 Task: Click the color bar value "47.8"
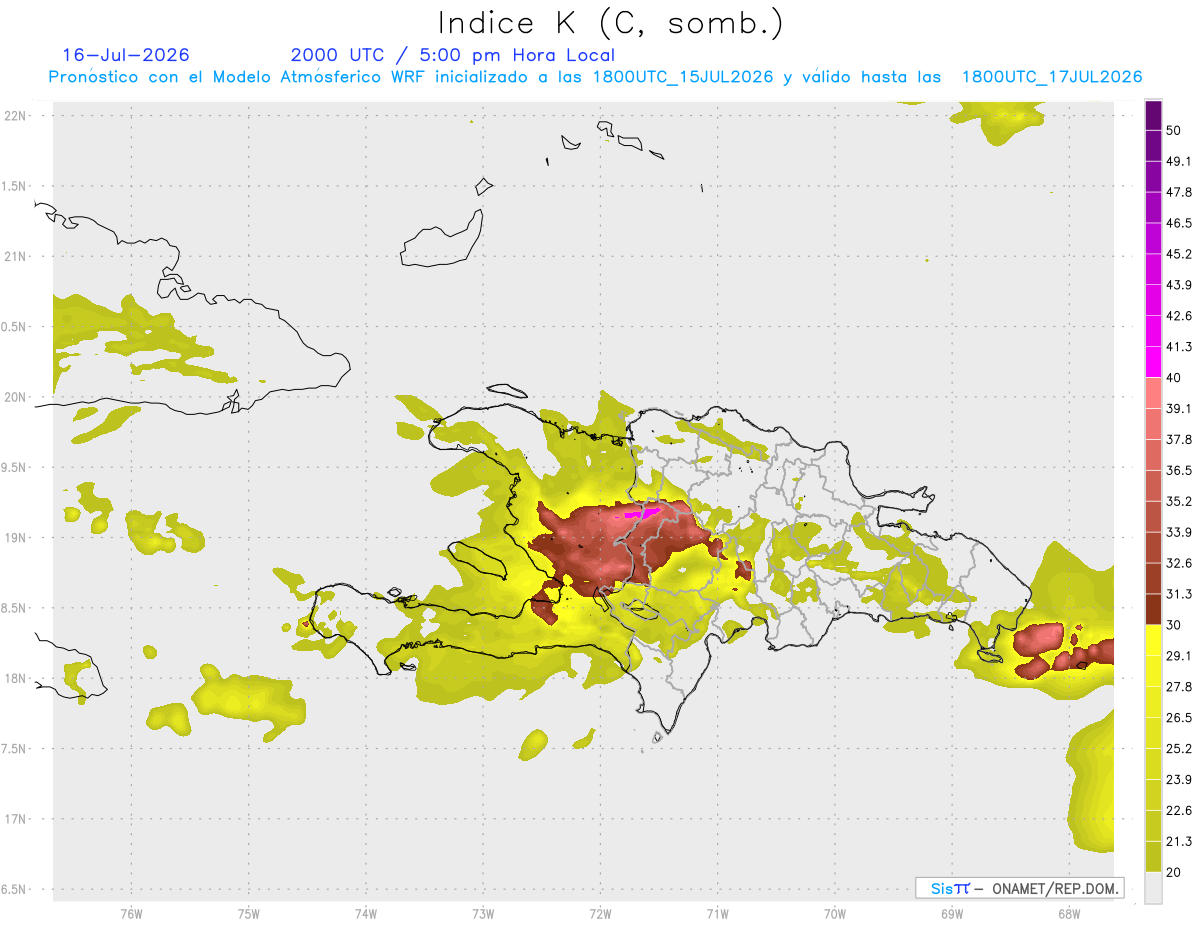1179,192
